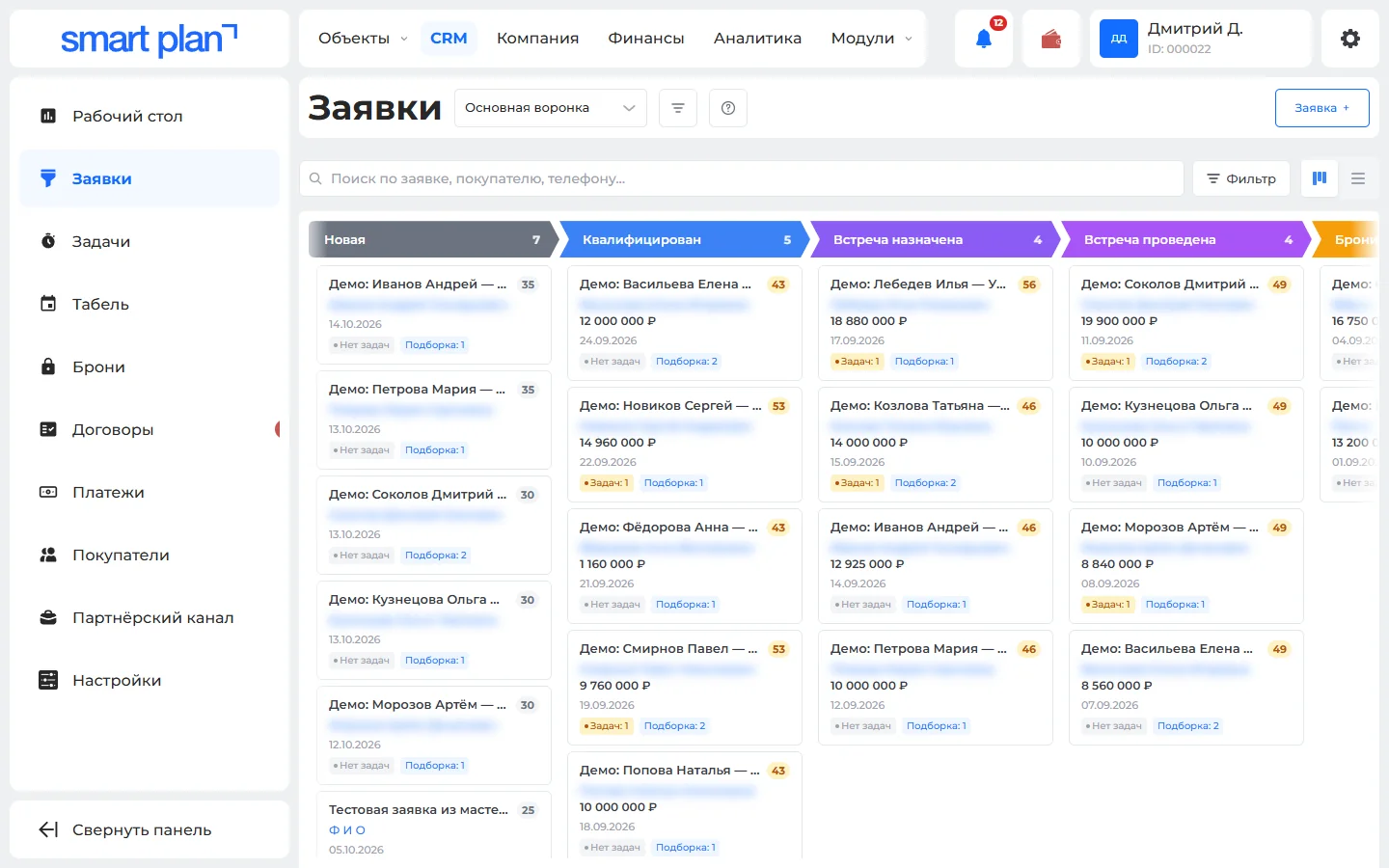Click the Рабочий стол dashboard icon

[48, 116]
